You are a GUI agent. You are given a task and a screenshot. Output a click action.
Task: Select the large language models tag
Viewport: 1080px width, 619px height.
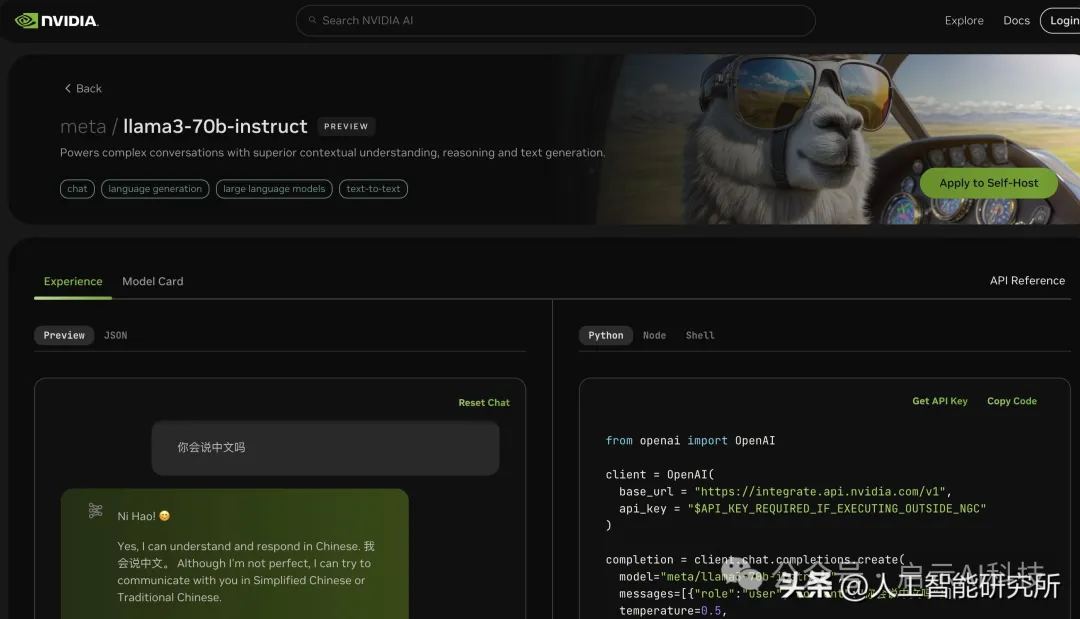(x=274, y=189)
